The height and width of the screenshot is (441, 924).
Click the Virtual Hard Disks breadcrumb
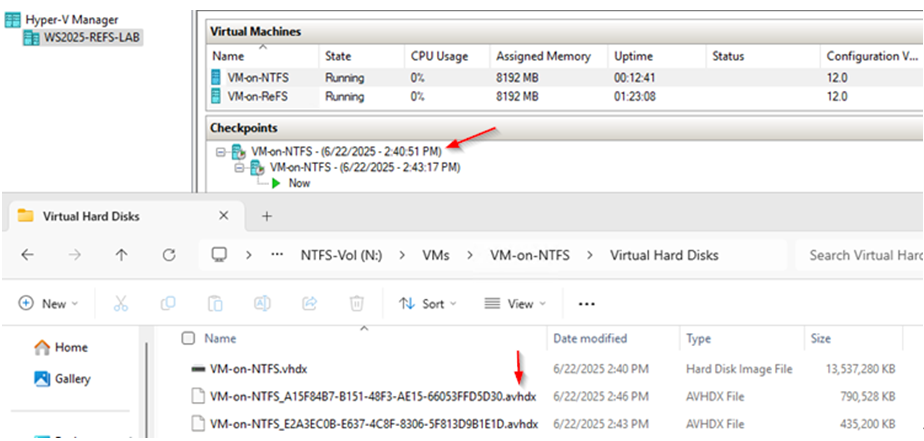pyautogui.click(x=664, y=255)
